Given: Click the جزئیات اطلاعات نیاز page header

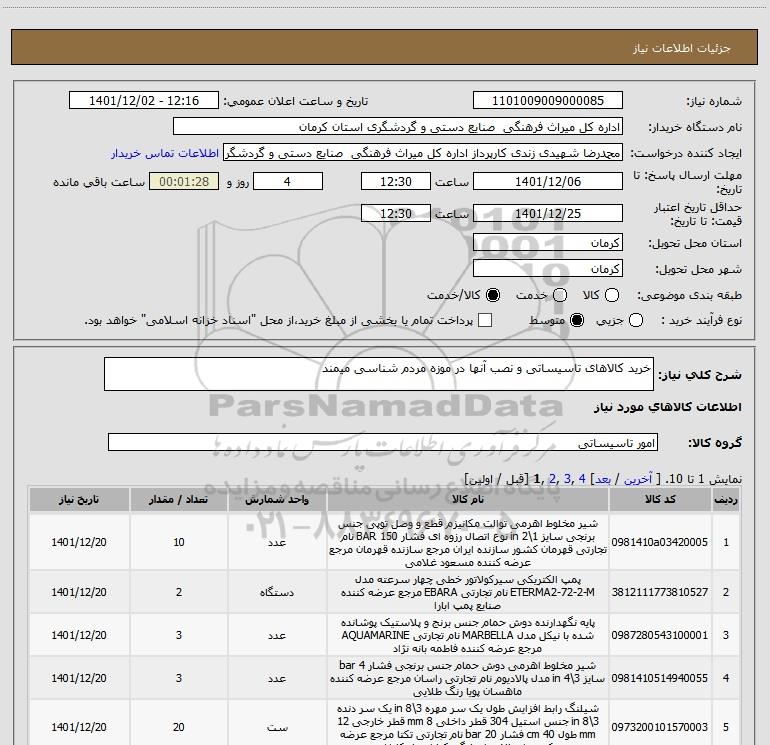Looking at the screenshot, I should (682, 48).
